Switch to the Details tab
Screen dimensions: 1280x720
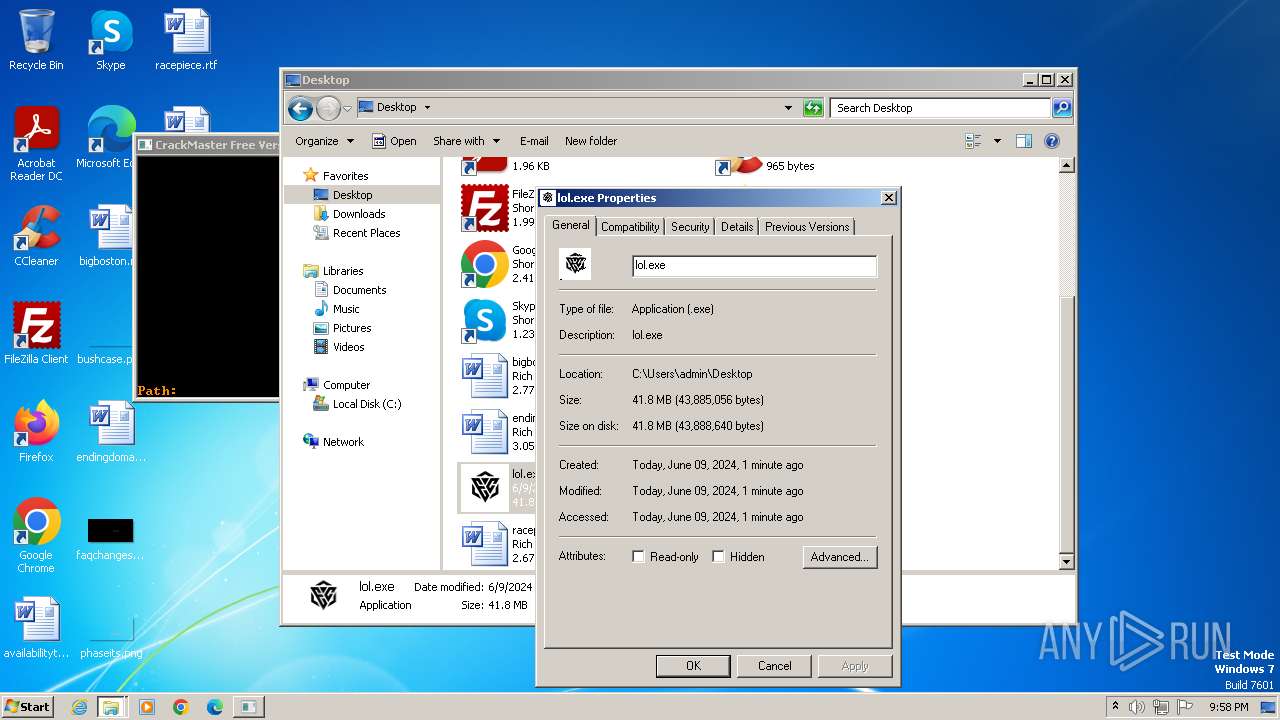coord(737,227)
